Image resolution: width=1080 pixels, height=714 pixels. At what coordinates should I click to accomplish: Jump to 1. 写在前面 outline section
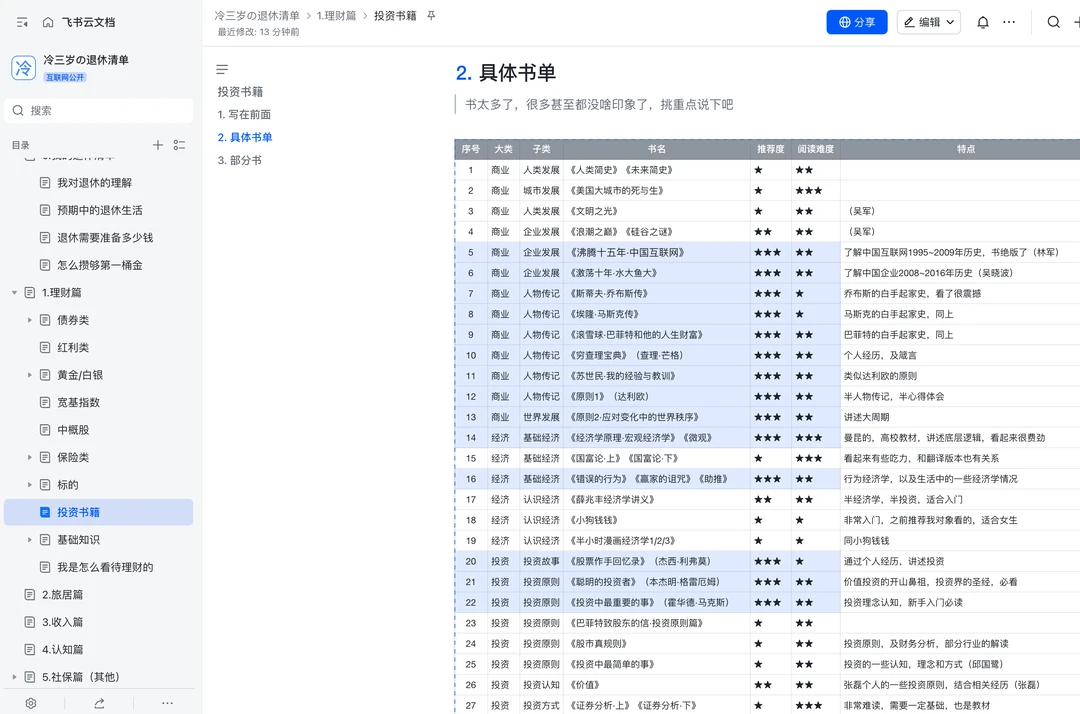pos(245,114)
